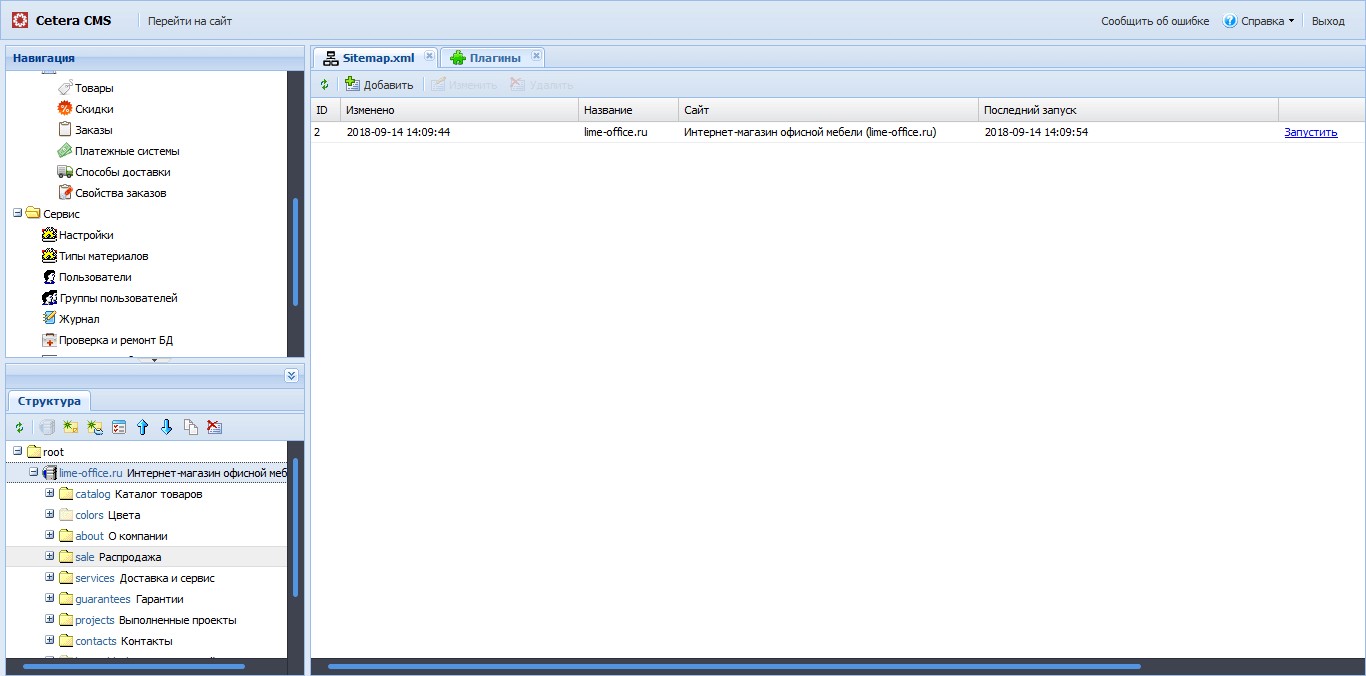Expand the contacts Контакты node
The image size is (1366, 676).
coord(49,640)
